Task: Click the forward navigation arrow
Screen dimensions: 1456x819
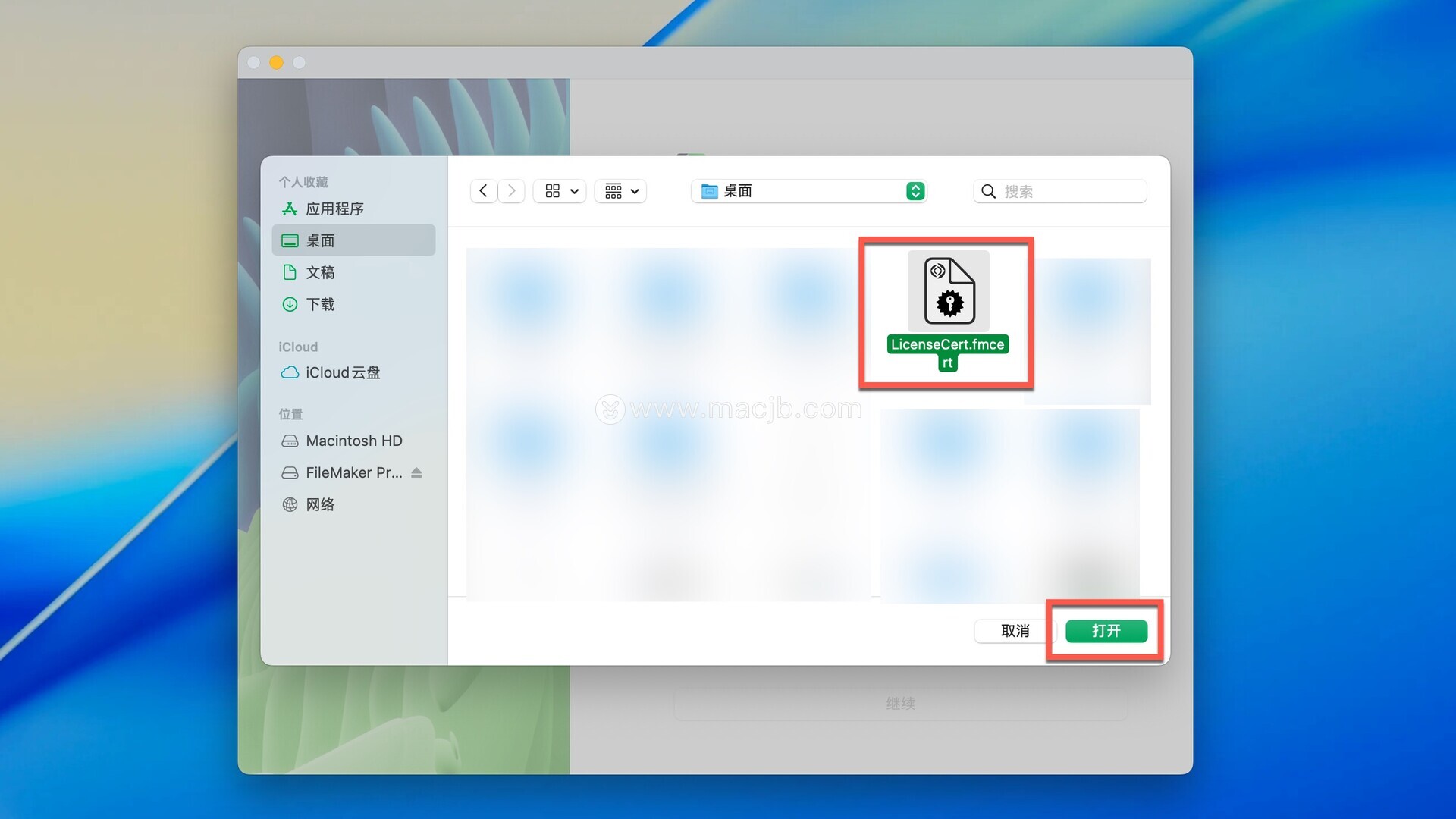Action: (x=512, y=191)
